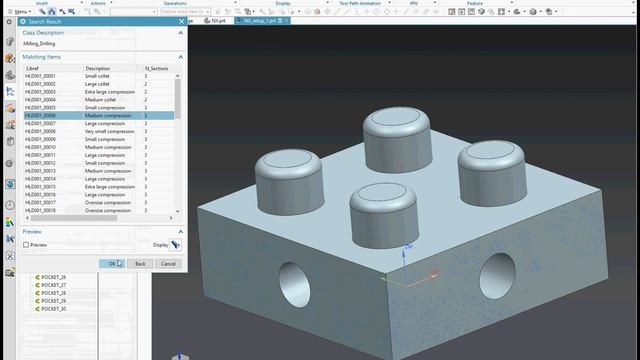Viewport: 640px width, 360px height.
Task: Click the highlighted create icon in Insert toolbar
Action: (52, 11)
